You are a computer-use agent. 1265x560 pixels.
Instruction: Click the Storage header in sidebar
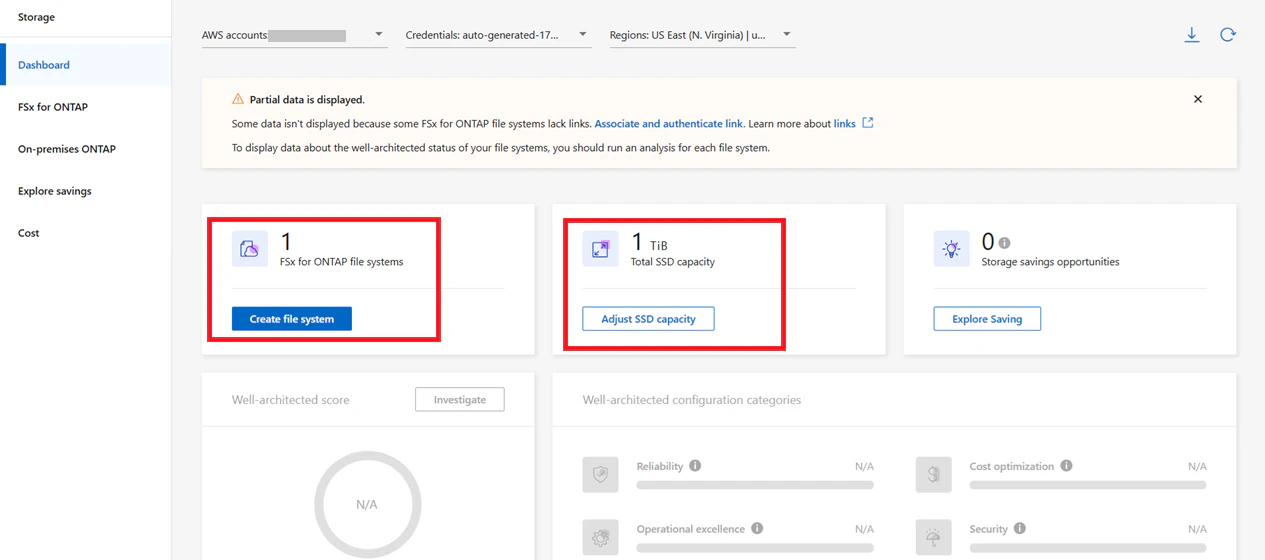pyautogui.click(x=37, y=17)
